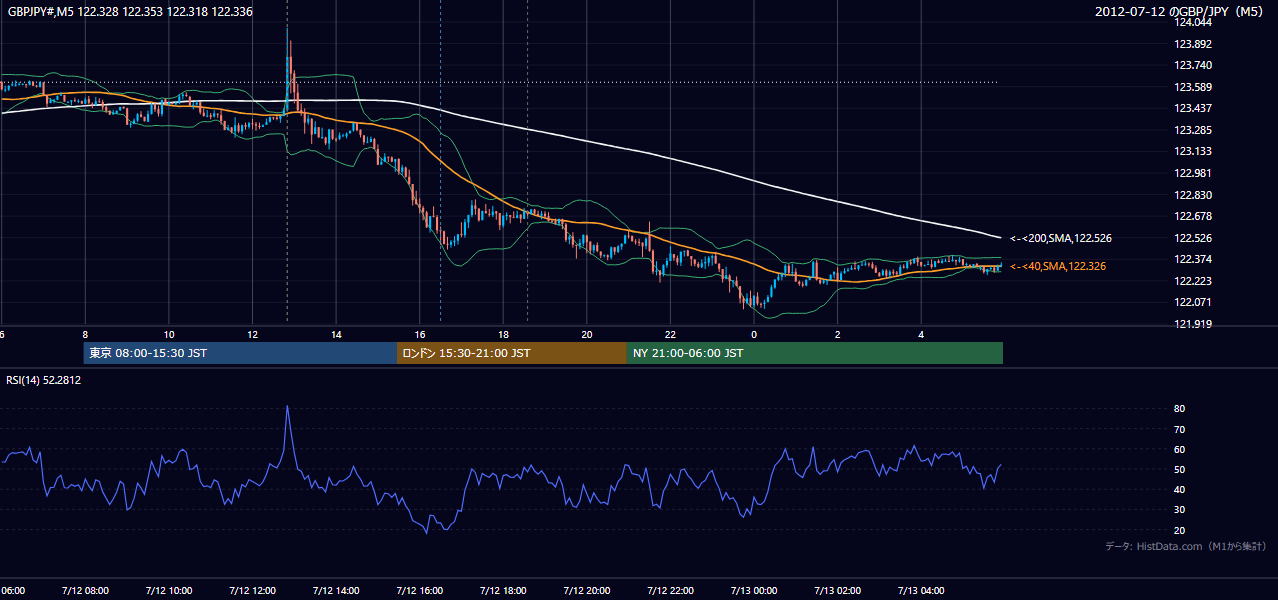Click the 7/12 10:00 bottom date label
The height and width of the screenshot is (600, 1278).
(x=169, y=590)
